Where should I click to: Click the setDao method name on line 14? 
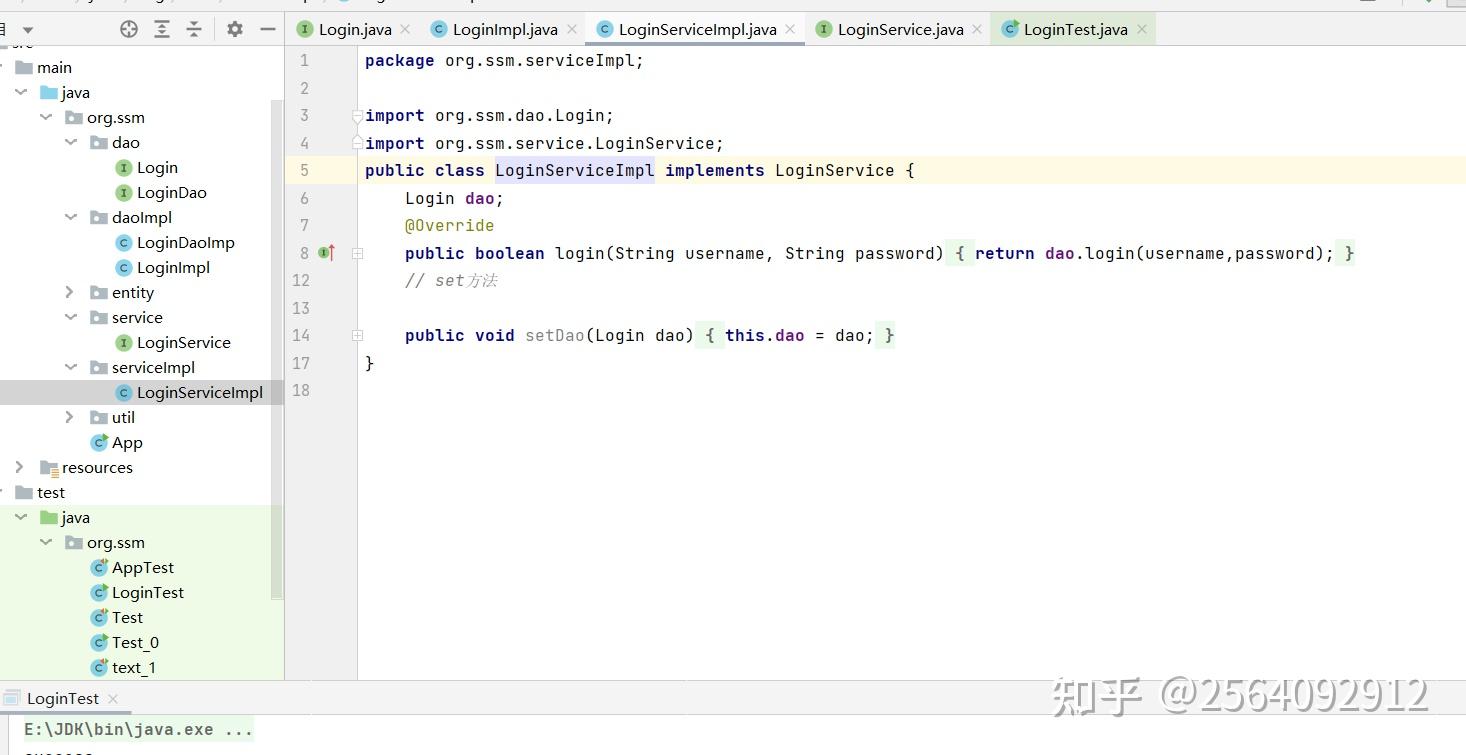coord(554,336)
